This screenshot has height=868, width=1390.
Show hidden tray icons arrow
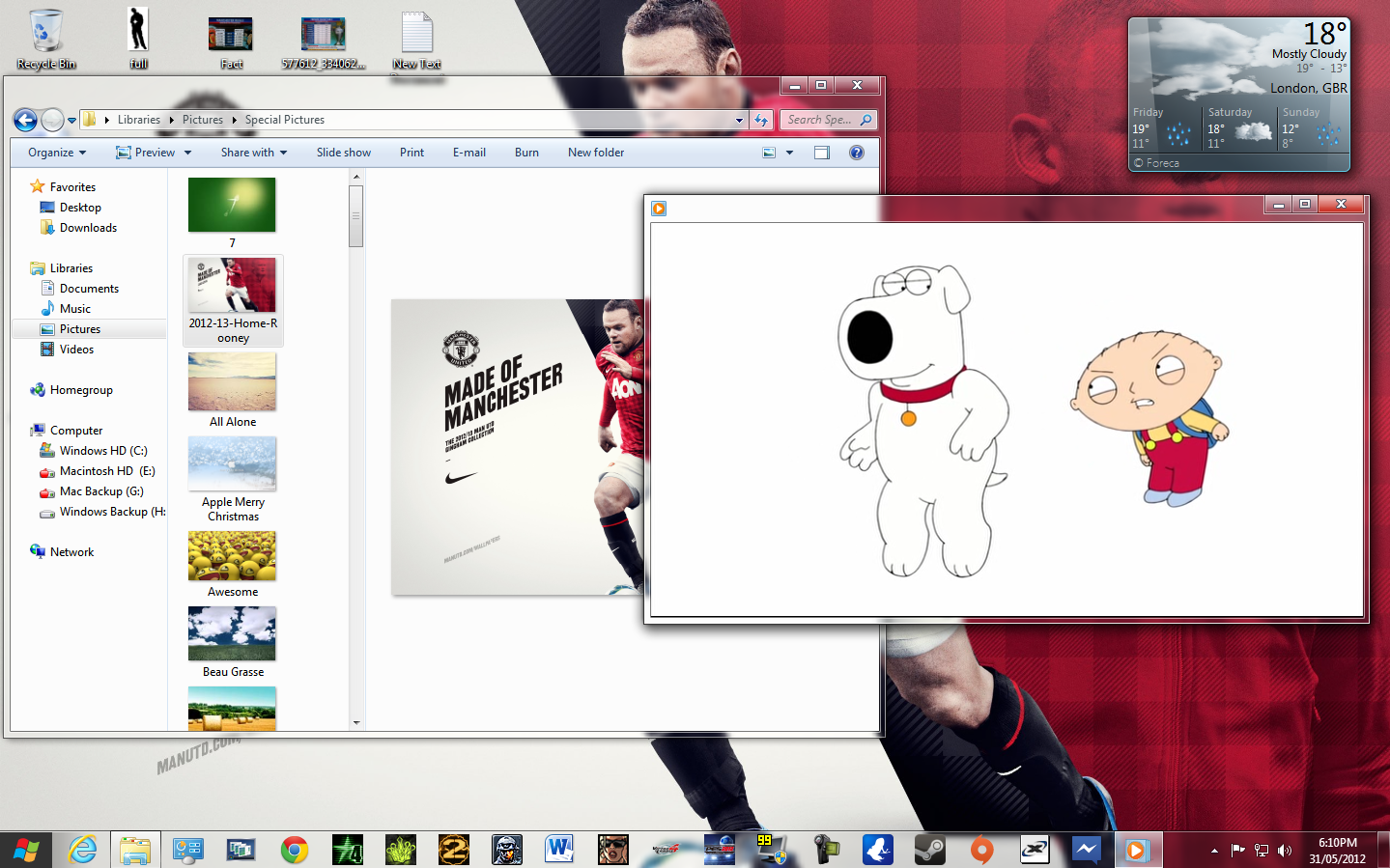(x=1214, y=851)
